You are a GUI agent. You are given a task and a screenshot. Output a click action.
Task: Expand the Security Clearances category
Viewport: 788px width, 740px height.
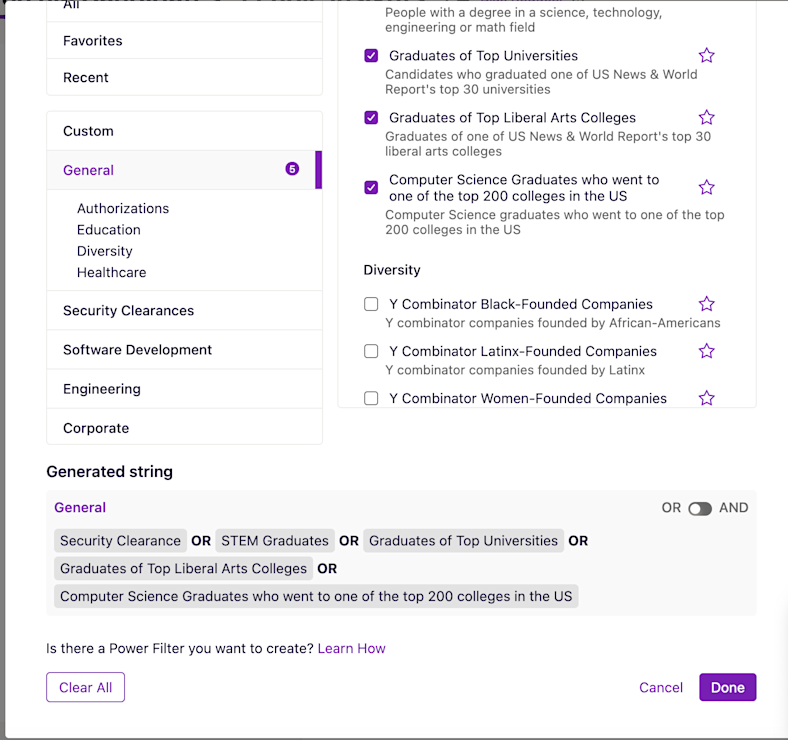point(128,311)
